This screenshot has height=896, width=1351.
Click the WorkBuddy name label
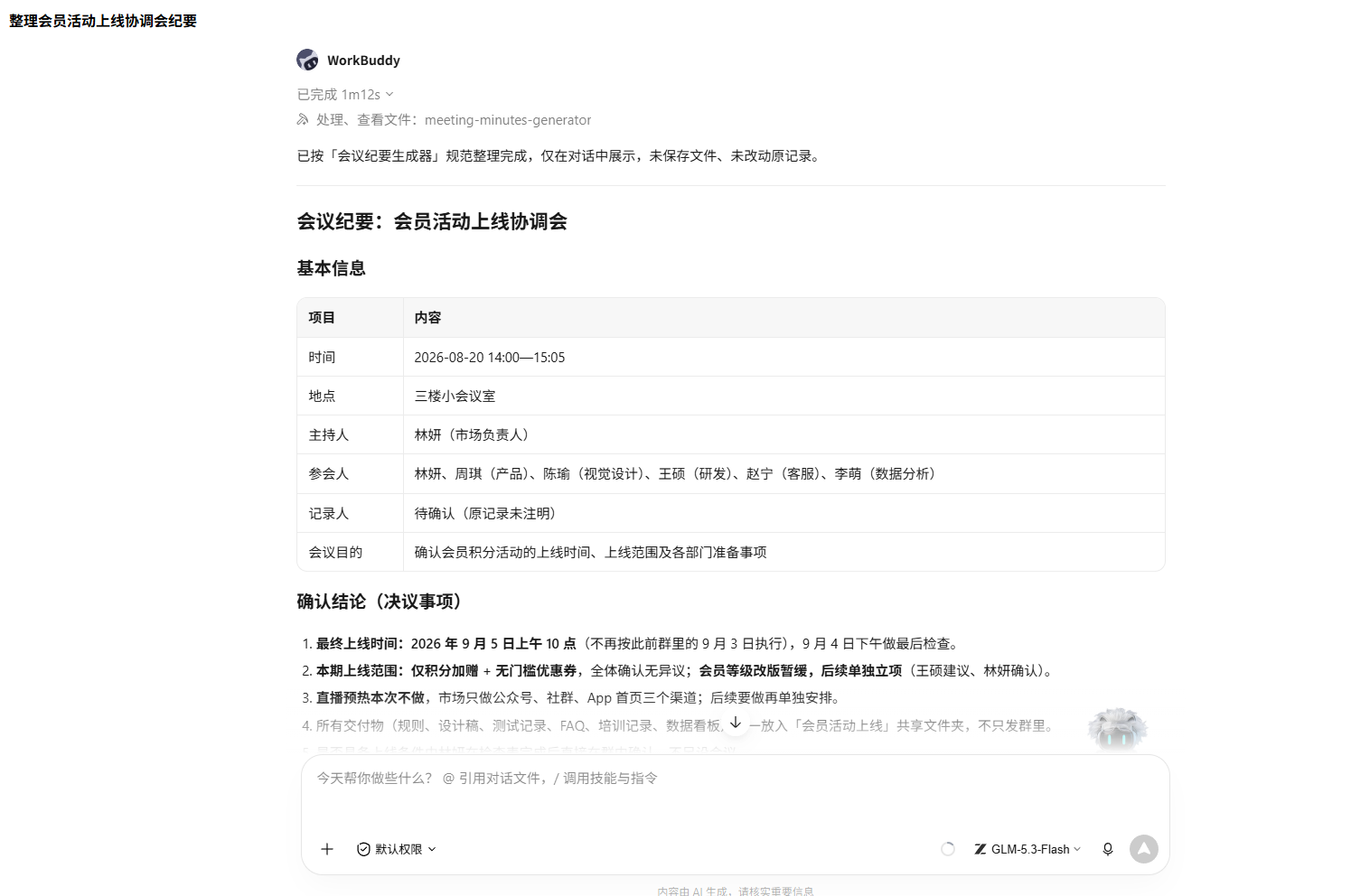[x=363, y=61]
